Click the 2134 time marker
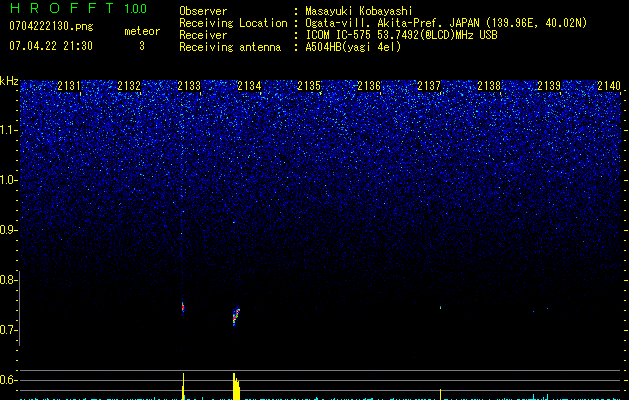The image size is (629, 400). (249, 85)
